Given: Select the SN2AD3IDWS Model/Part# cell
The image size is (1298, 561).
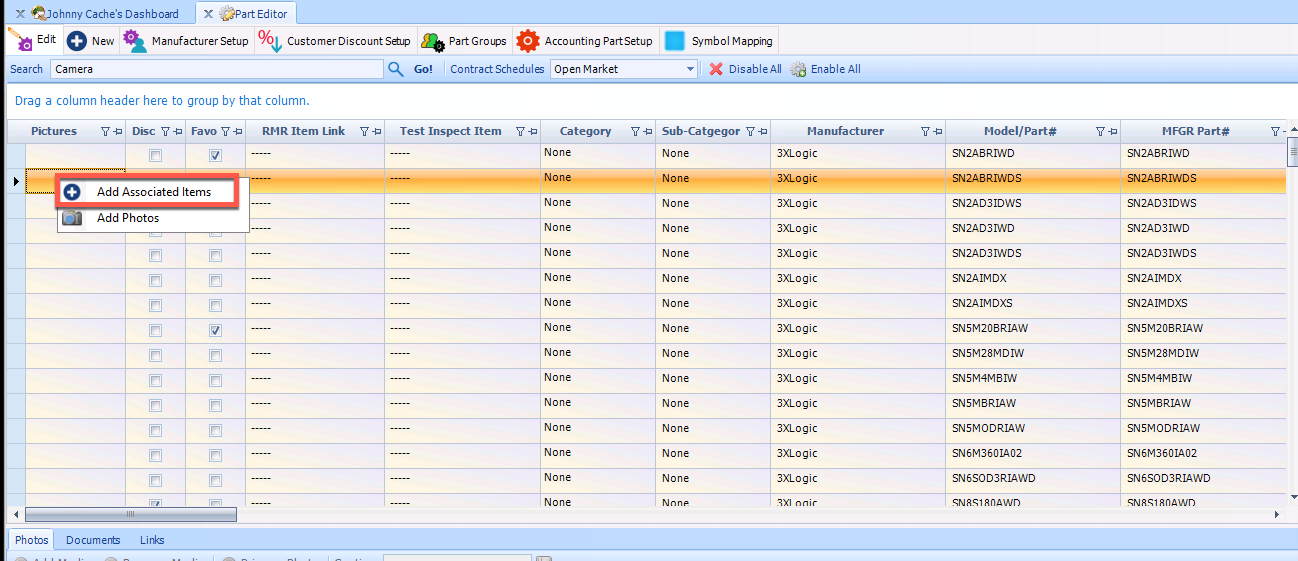Looking at the screenshot, I should (x=1032, y=204).
